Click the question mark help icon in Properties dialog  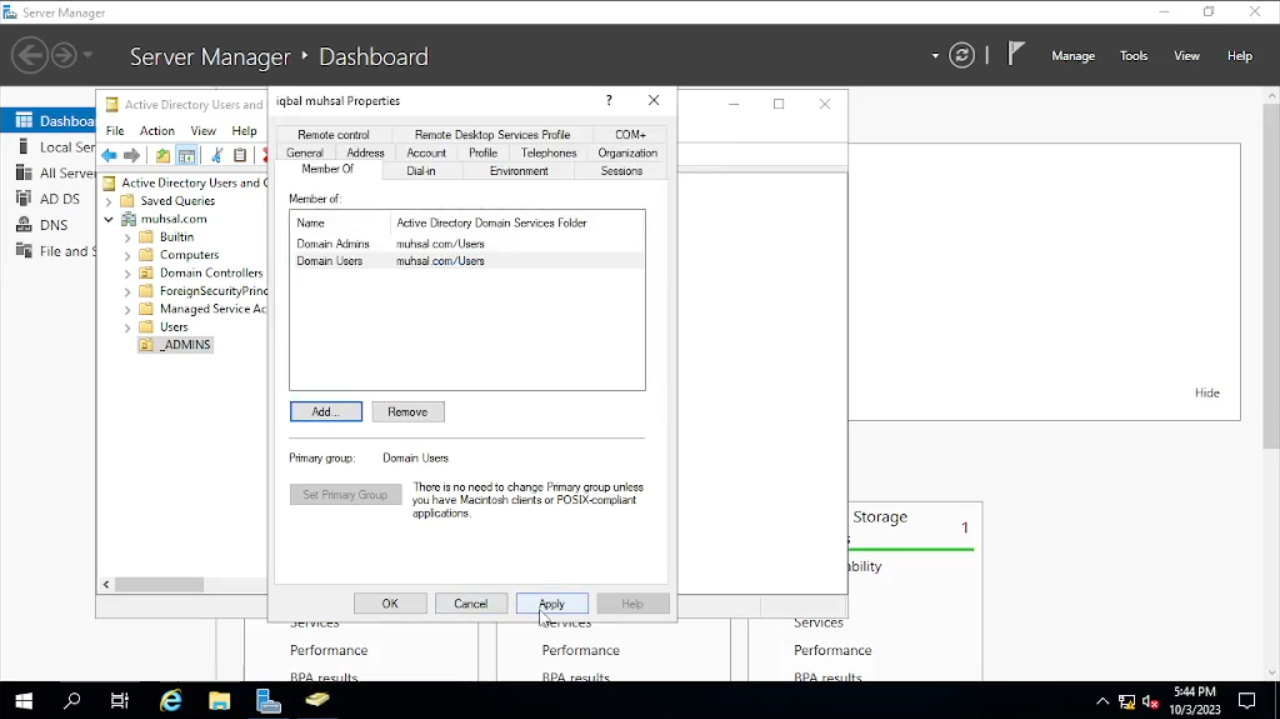pyautogui.click(x=609, y=101)
